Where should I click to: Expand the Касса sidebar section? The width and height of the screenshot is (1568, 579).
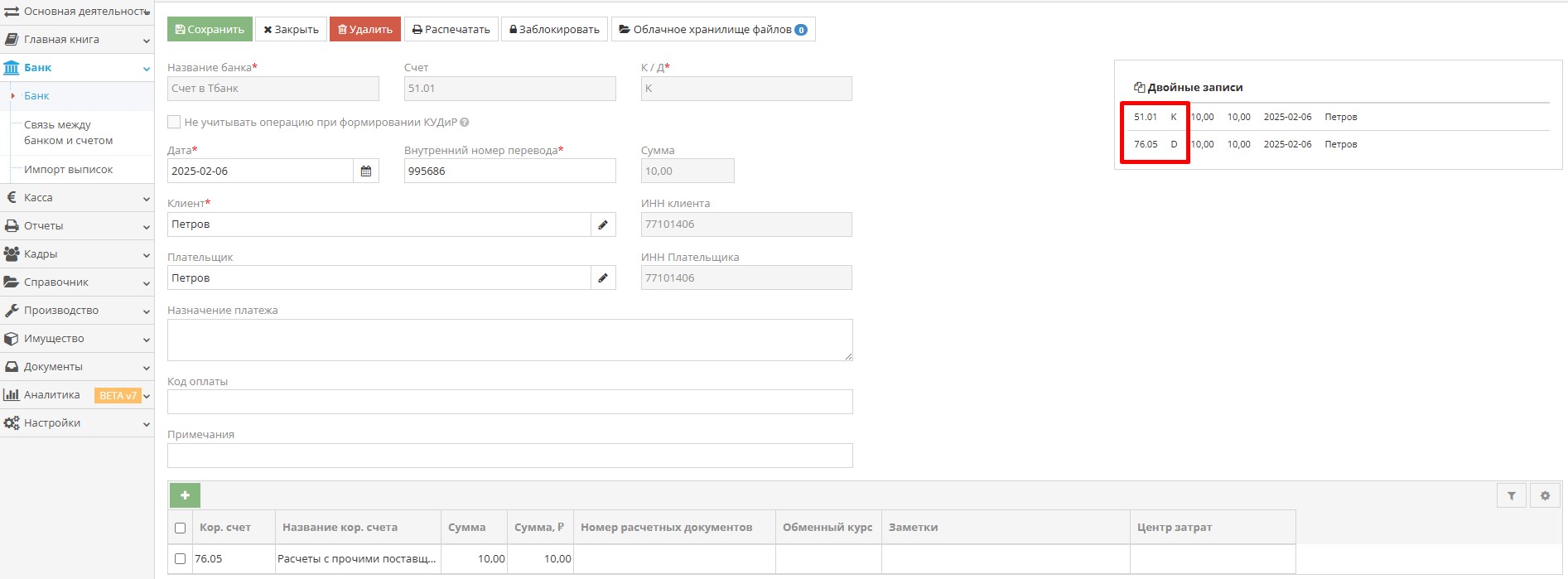coord(76,198)
